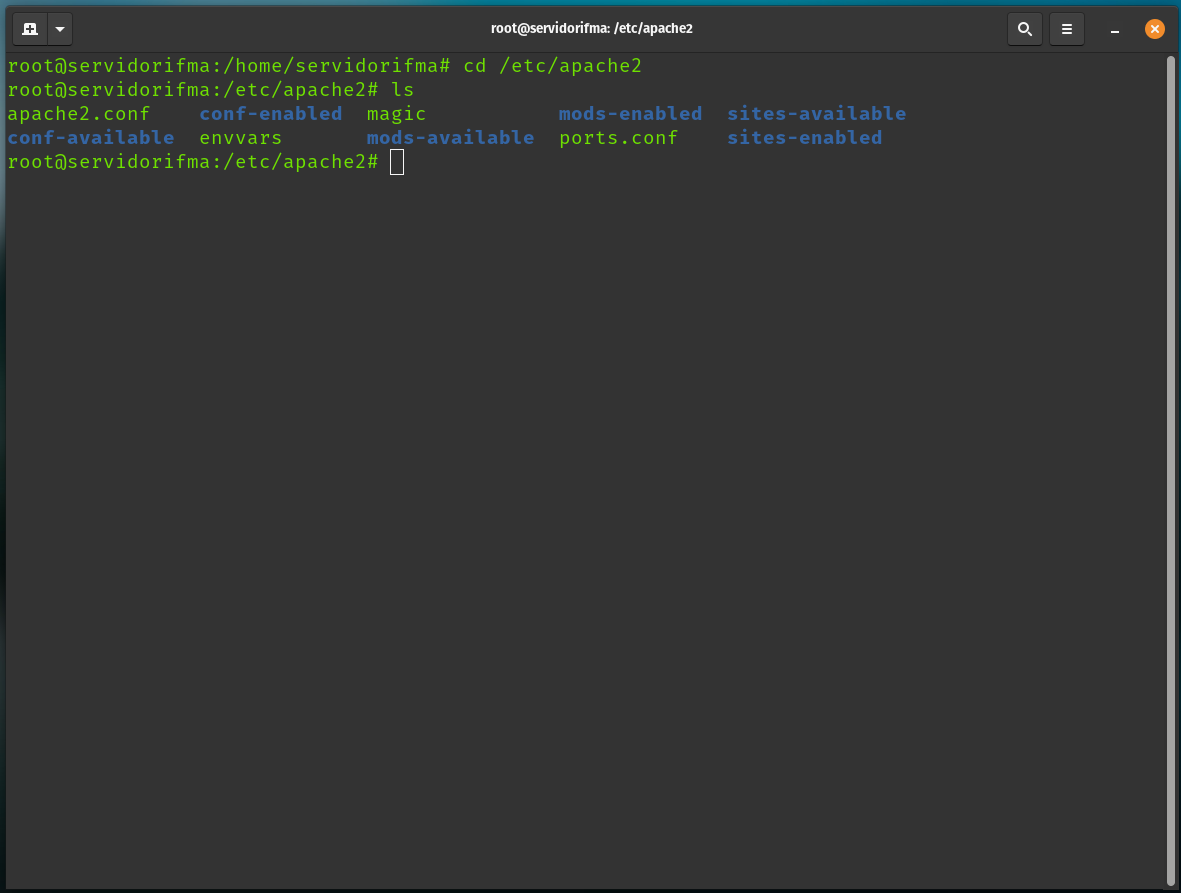Image resolution: width=1181 pixels, height=893 pixels.
Task: Select the sites-enabled directory name
Action: pyautogui.click(x=804, y=138)
